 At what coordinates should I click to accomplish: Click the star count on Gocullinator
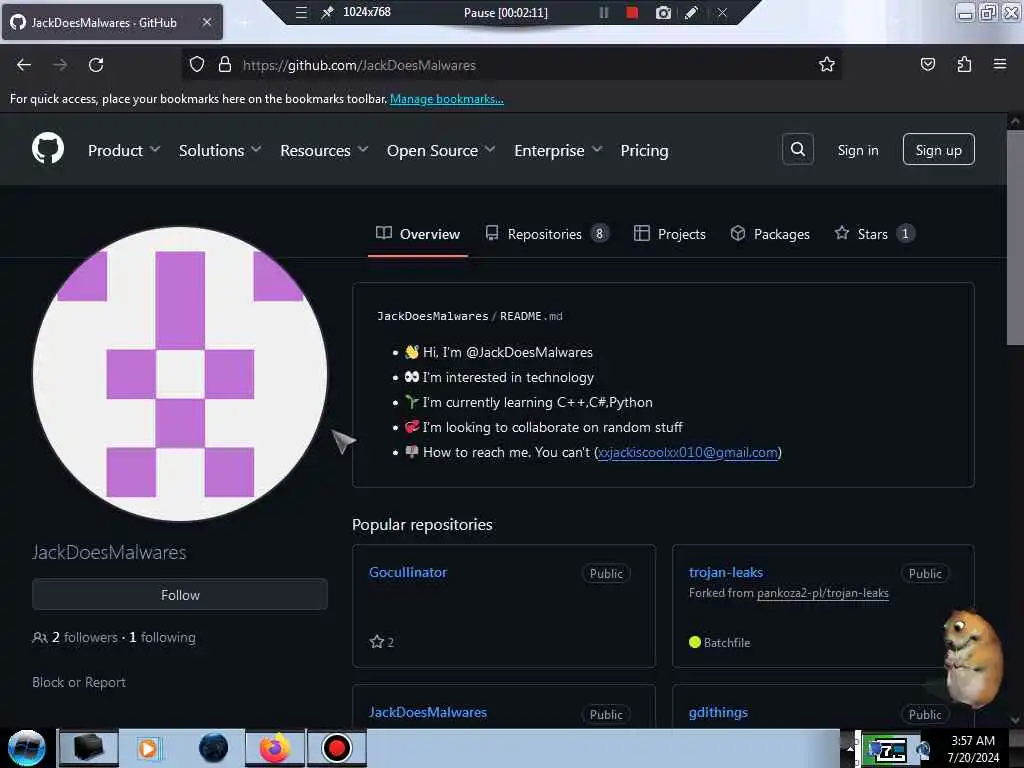[382, 642]
